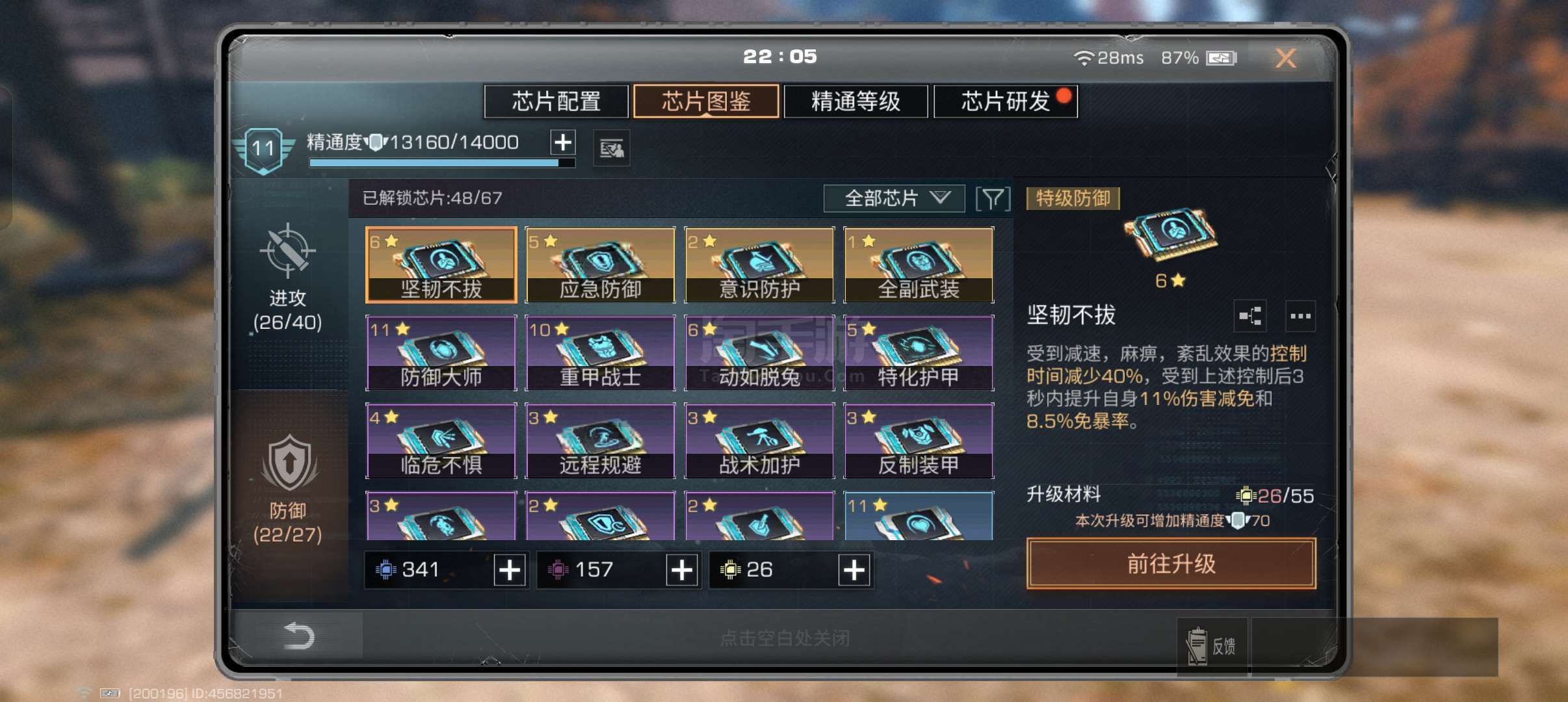Increase mastery with the plus button
This screenshot has height=702, width=1568.
coord(563,142)
